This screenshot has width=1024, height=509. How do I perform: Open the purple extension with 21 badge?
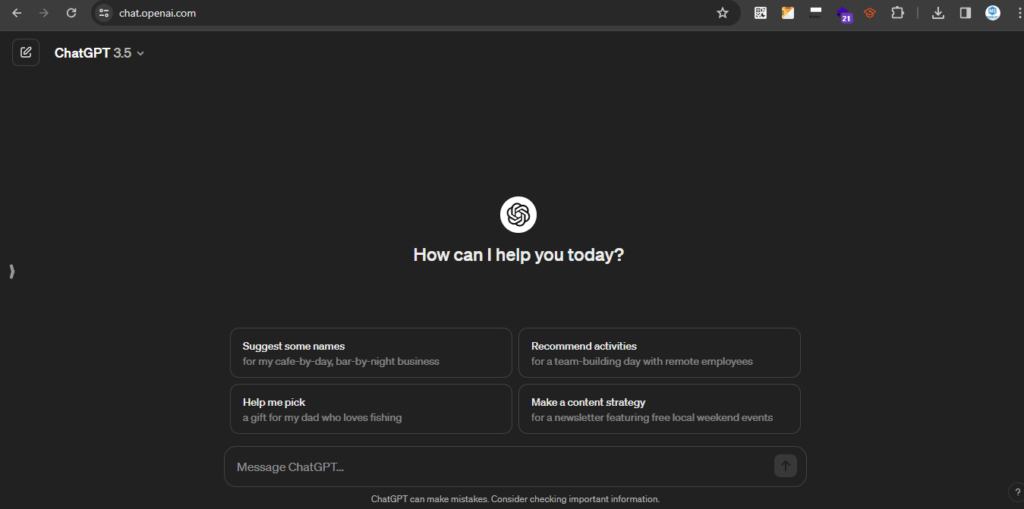pyautogui.click(x=843, y=14)
